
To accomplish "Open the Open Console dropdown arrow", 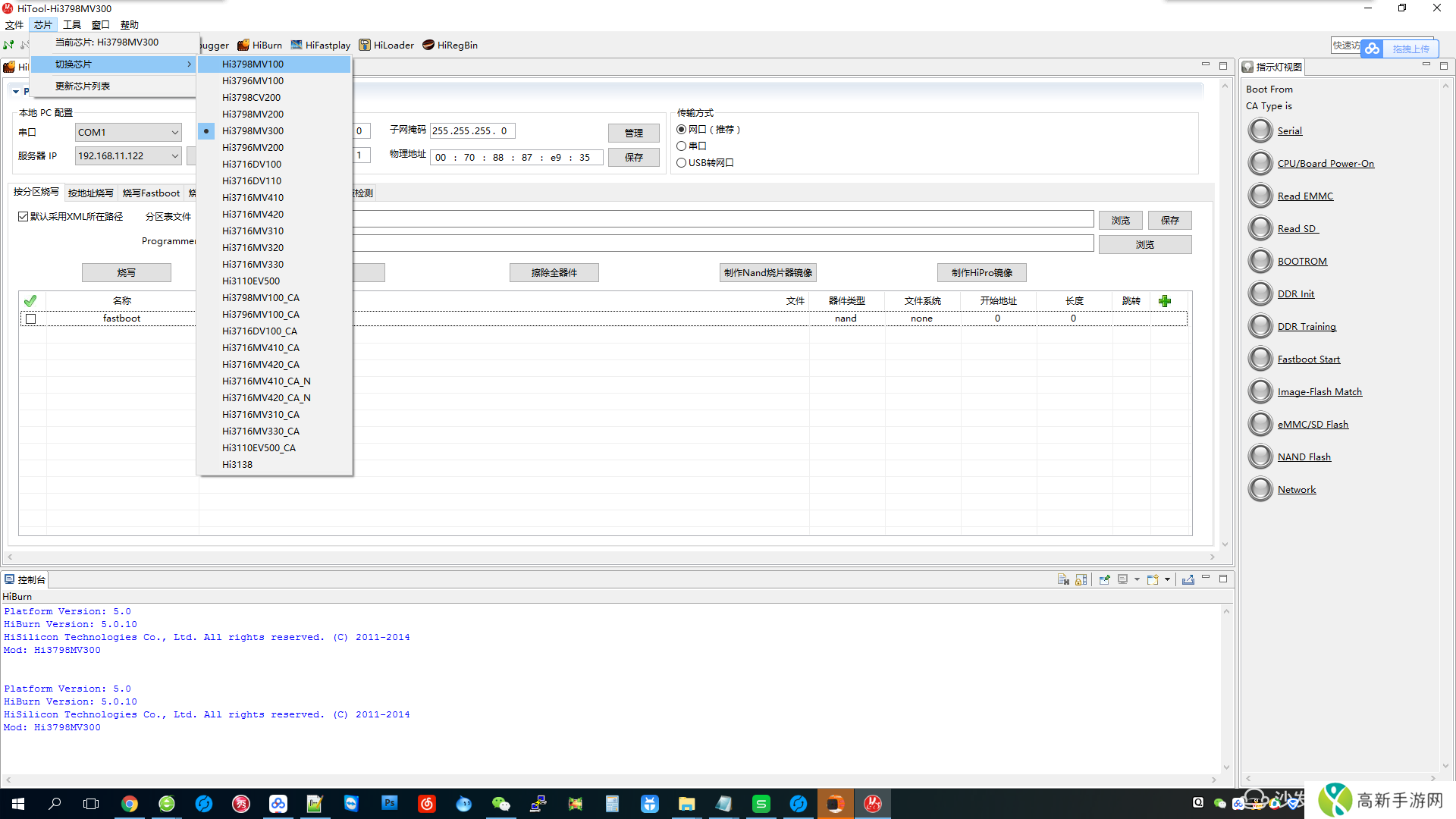I will [1167, 579].
